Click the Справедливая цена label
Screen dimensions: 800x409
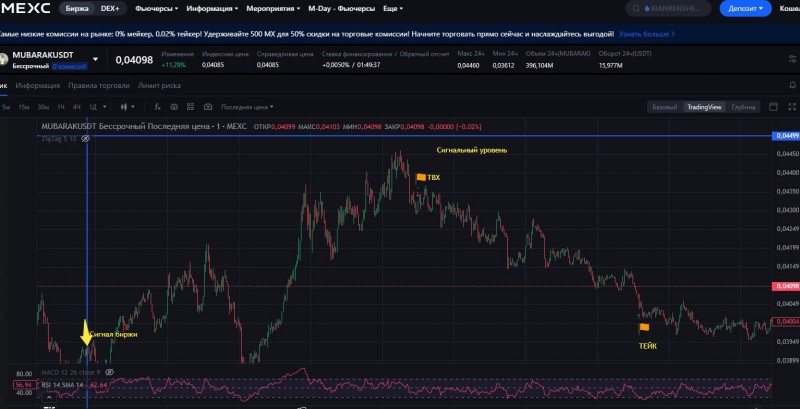coord(285,54)
